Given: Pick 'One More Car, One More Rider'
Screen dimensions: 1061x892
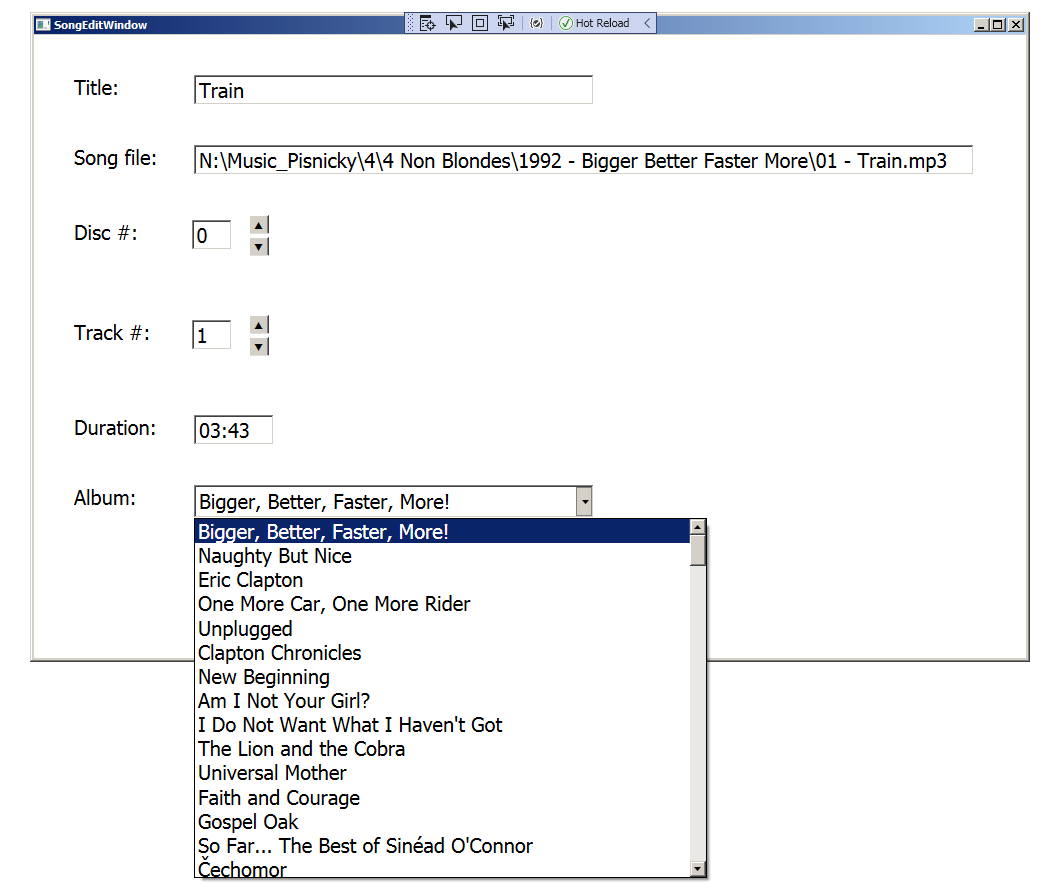Looking at the screenshot, I should 443,604.
